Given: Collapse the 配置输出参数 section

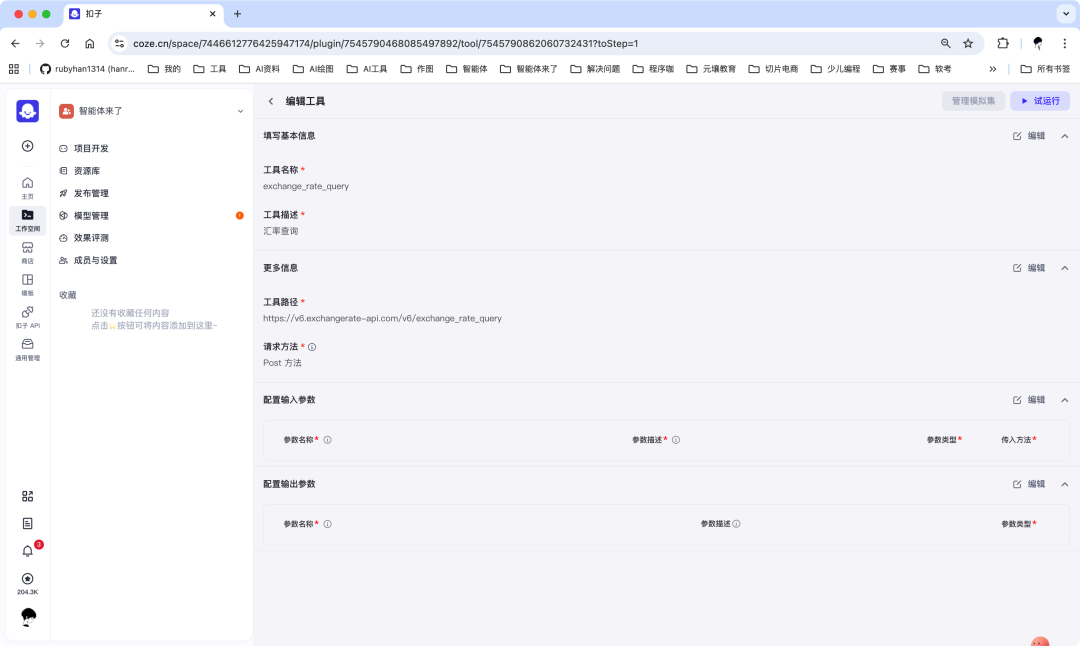Looking at the screenshot, I should (x=1065, y=485).
